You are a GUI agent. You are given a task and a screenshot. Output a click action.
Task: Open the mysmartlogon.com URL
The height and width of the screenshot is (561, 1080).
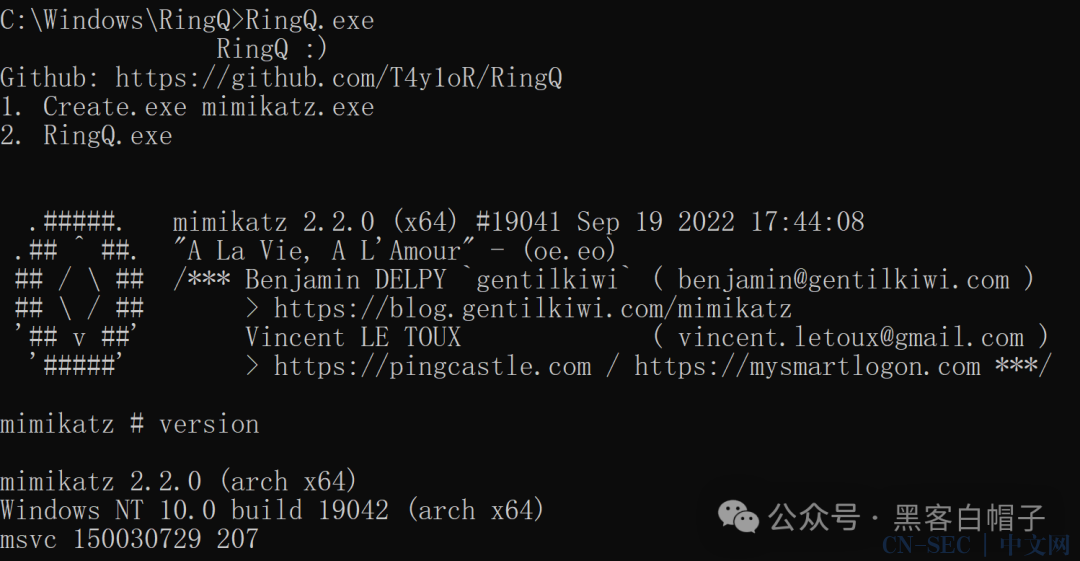click(807, 366)
